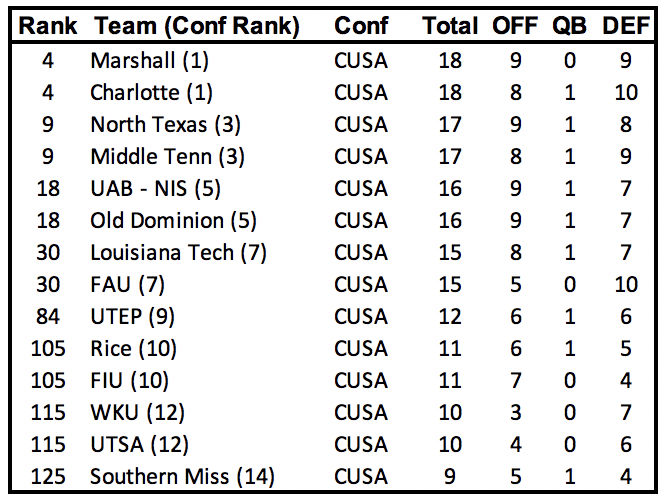Click the Louisiana Tech (7) team name
Image resolution: width=666 pixels, height=500 pixels.
[x=178, y=253]
